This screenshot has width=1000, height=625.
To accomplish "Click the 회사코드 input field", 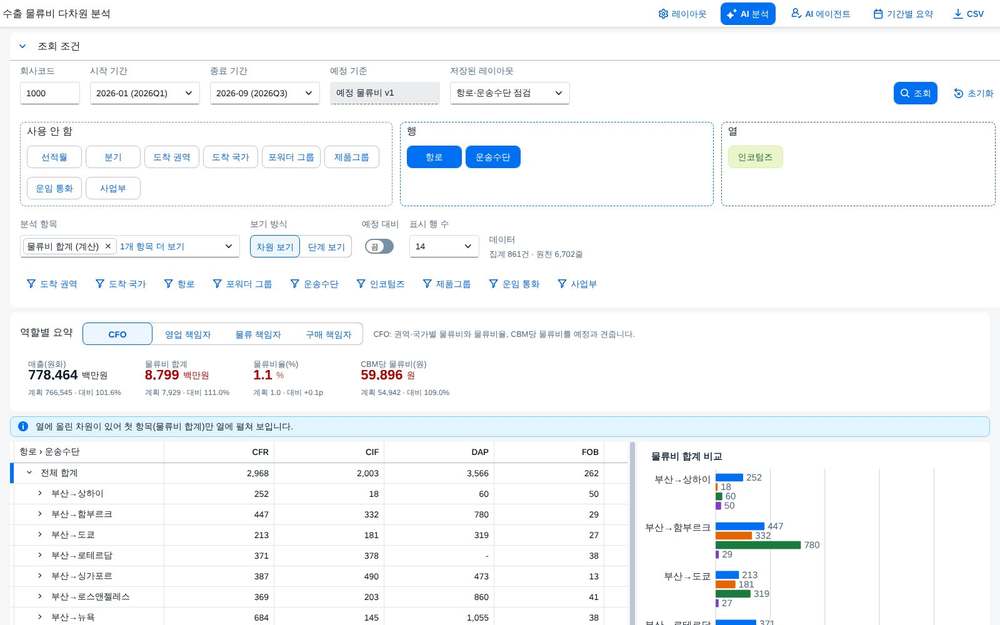I will [50, 93].
